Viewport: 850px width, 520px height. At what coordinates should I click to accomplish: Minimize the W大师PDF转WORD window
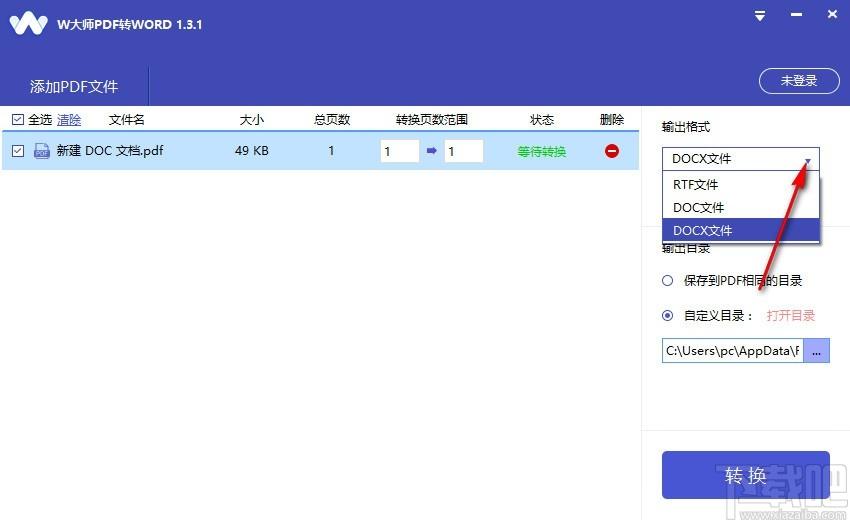796,15
